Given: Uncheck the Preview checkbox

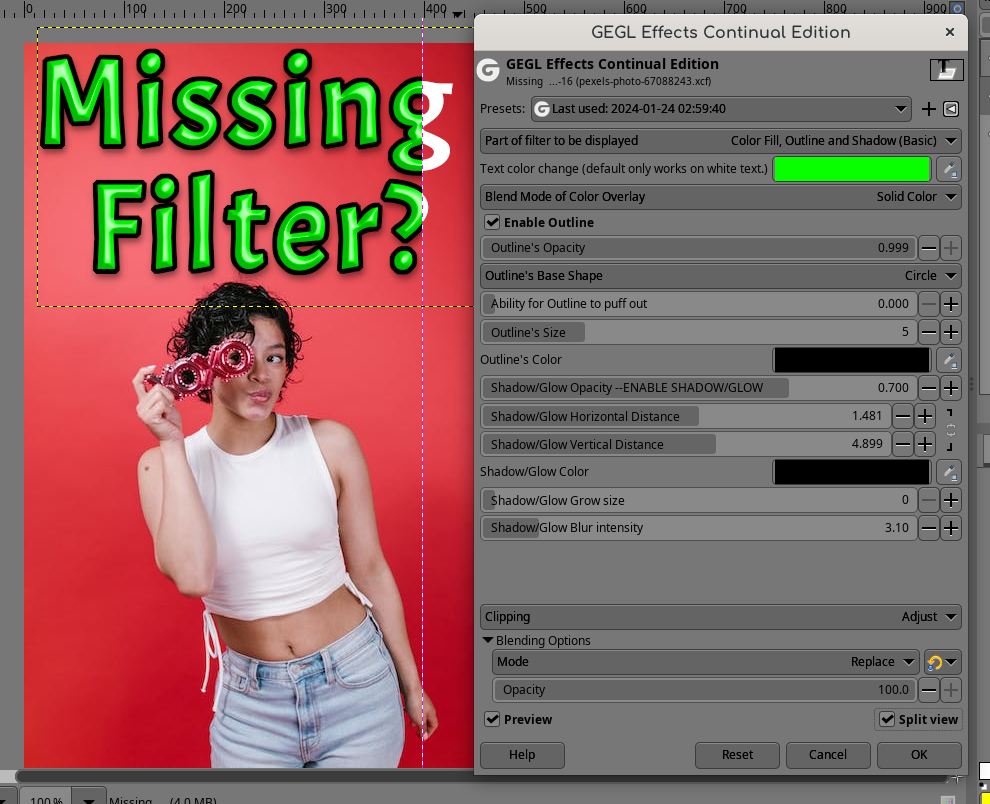Looking at the screenshot, I should click(x=492, y=719).
